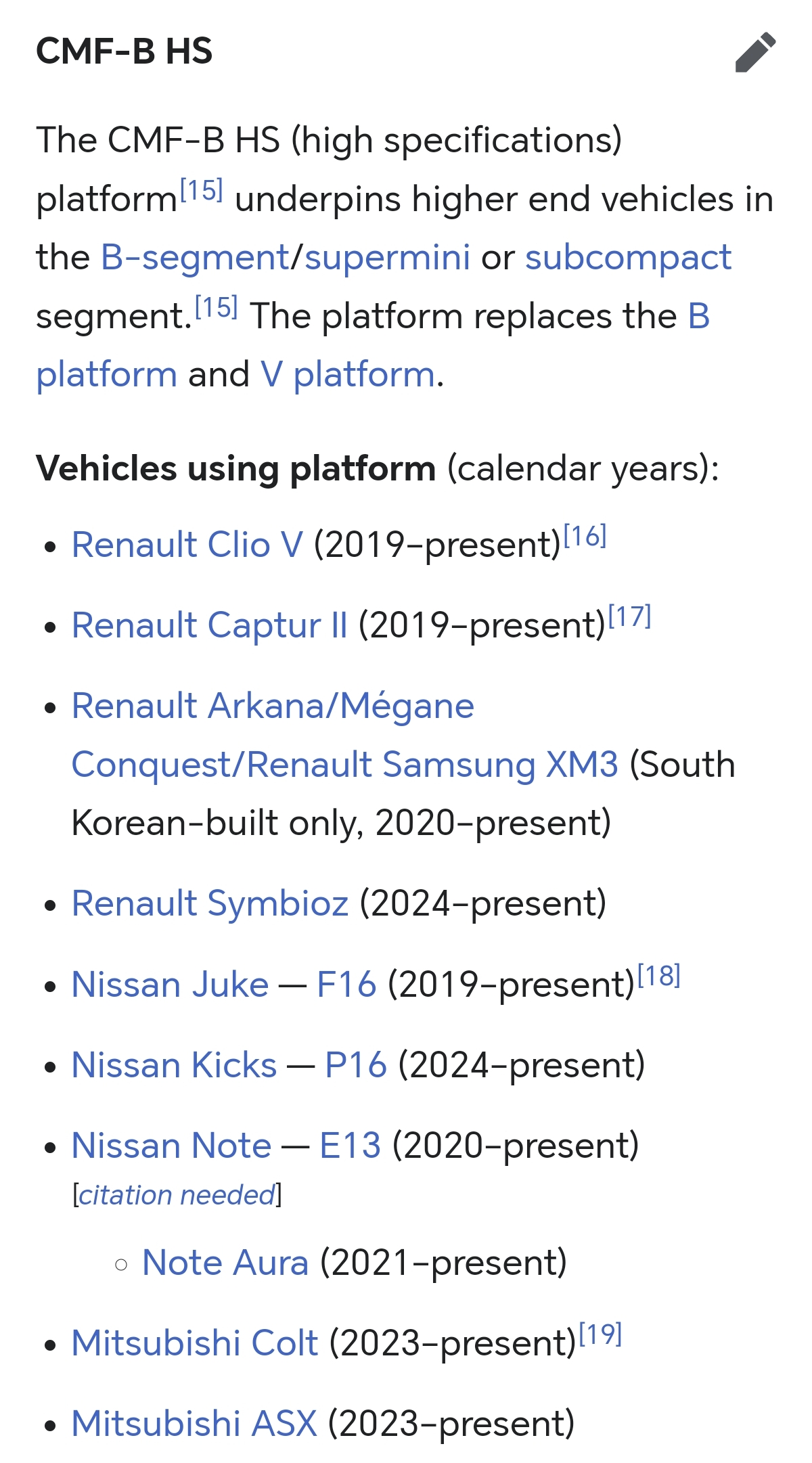
Task: Open the V platform link
Action: tap(347, 375)
